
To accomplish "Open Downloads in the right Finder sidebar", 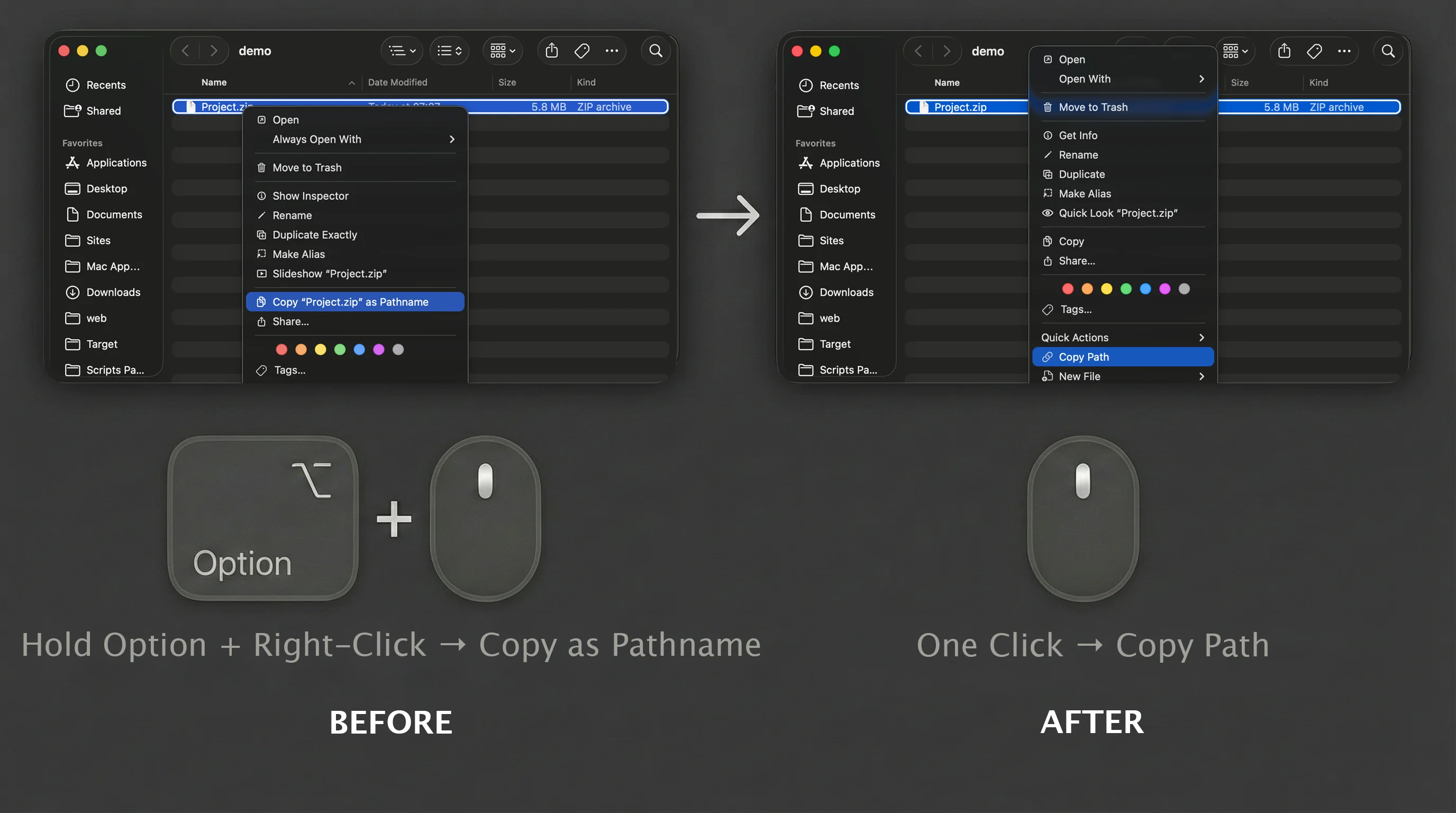I will click(x=835, y=292).
